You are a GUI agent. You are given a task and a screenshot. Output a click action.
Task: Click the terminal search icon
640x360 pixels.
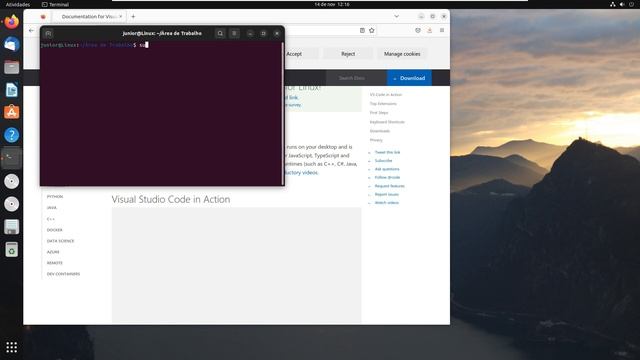tap(220, 33)
